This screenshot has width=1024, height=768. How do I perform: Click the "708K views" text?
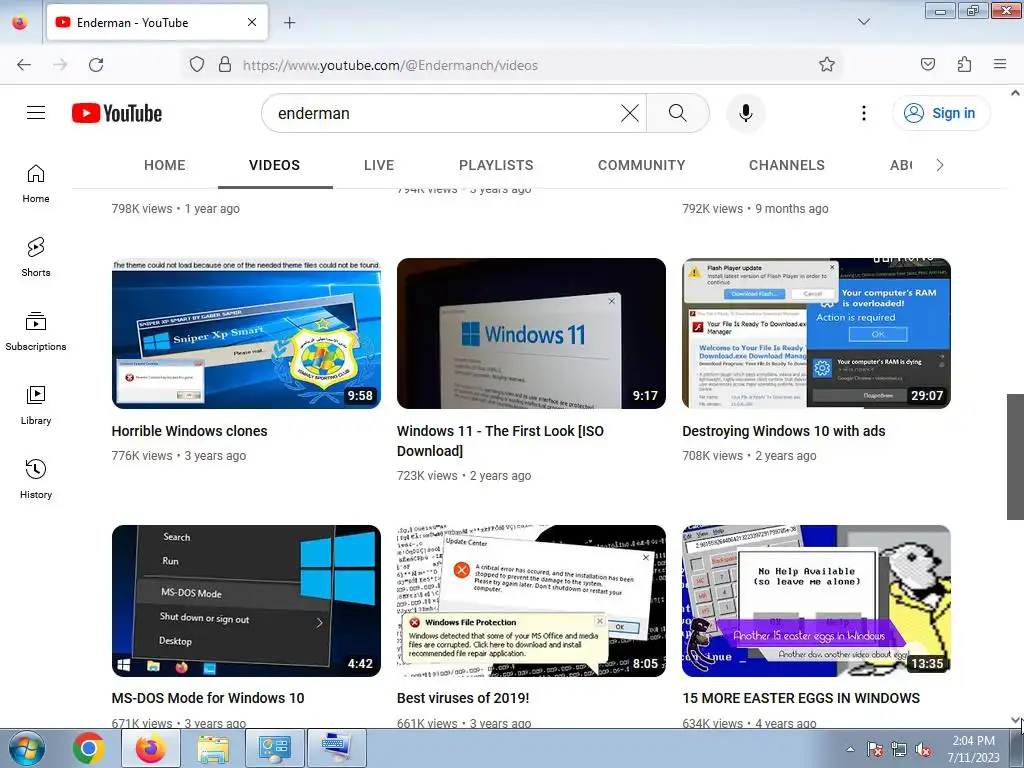712,456
